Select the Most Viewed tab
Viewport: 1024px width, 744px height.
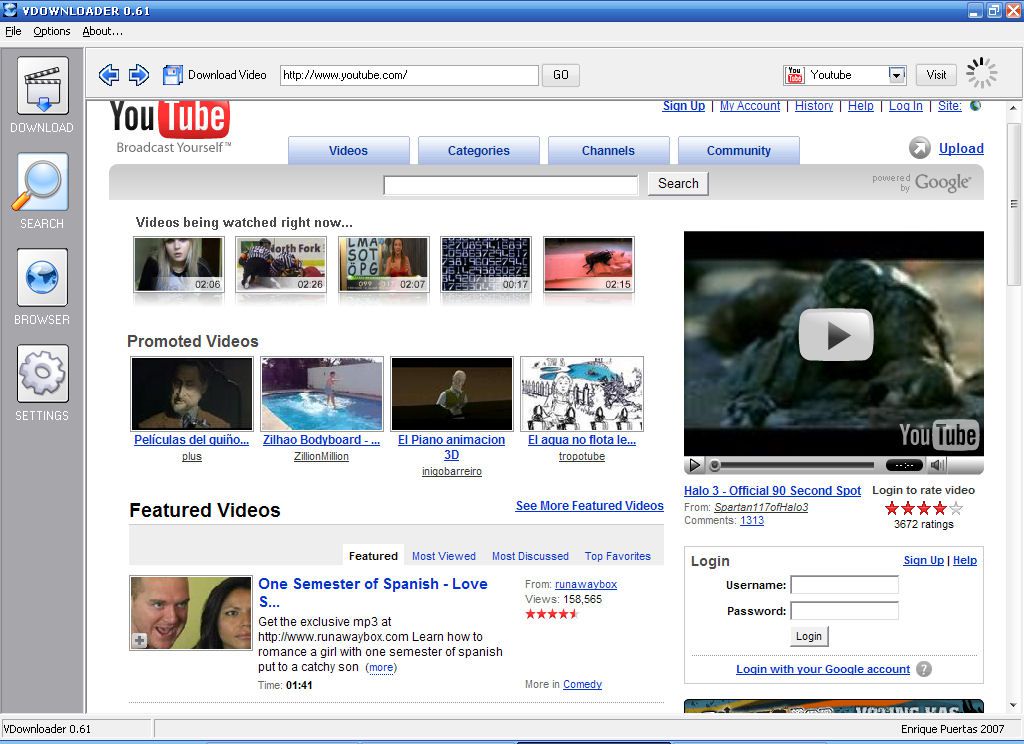(x=443, y=556)
